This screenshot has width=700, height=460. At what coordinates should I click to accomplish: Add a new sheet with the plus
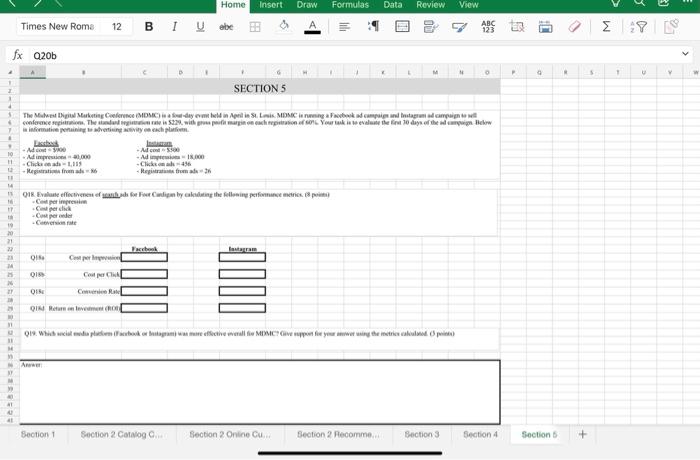click(x=583, y=434)
